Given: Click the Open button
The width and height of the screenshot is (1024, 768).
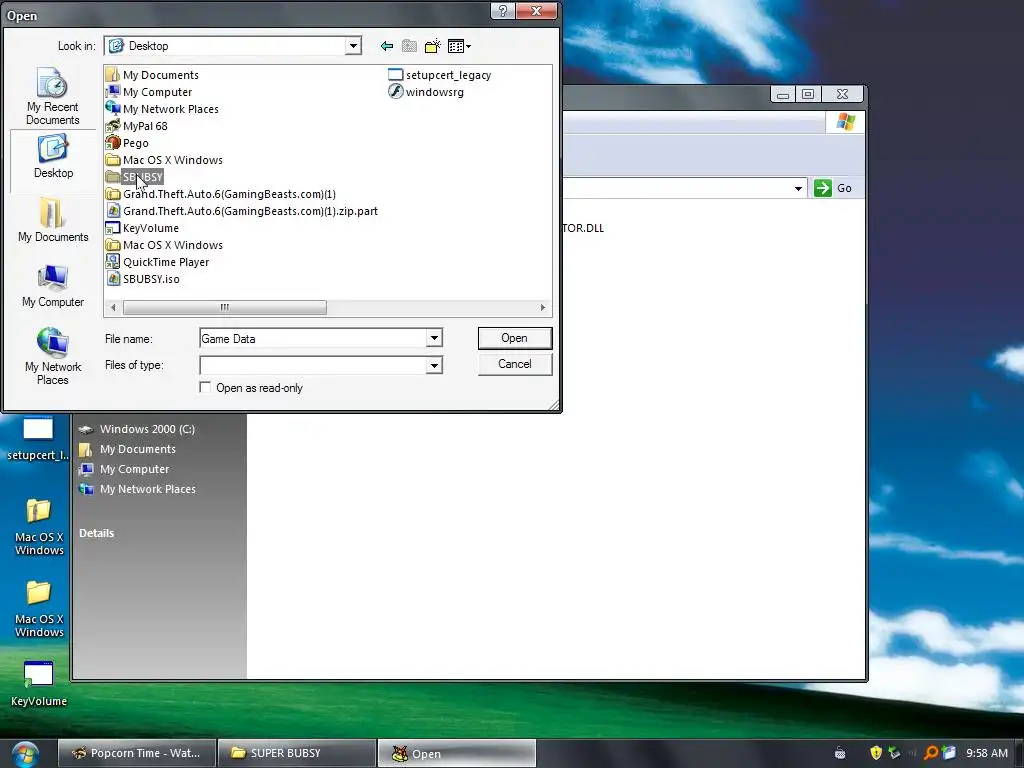Looking at the screenshot, I should click(515, 338).
